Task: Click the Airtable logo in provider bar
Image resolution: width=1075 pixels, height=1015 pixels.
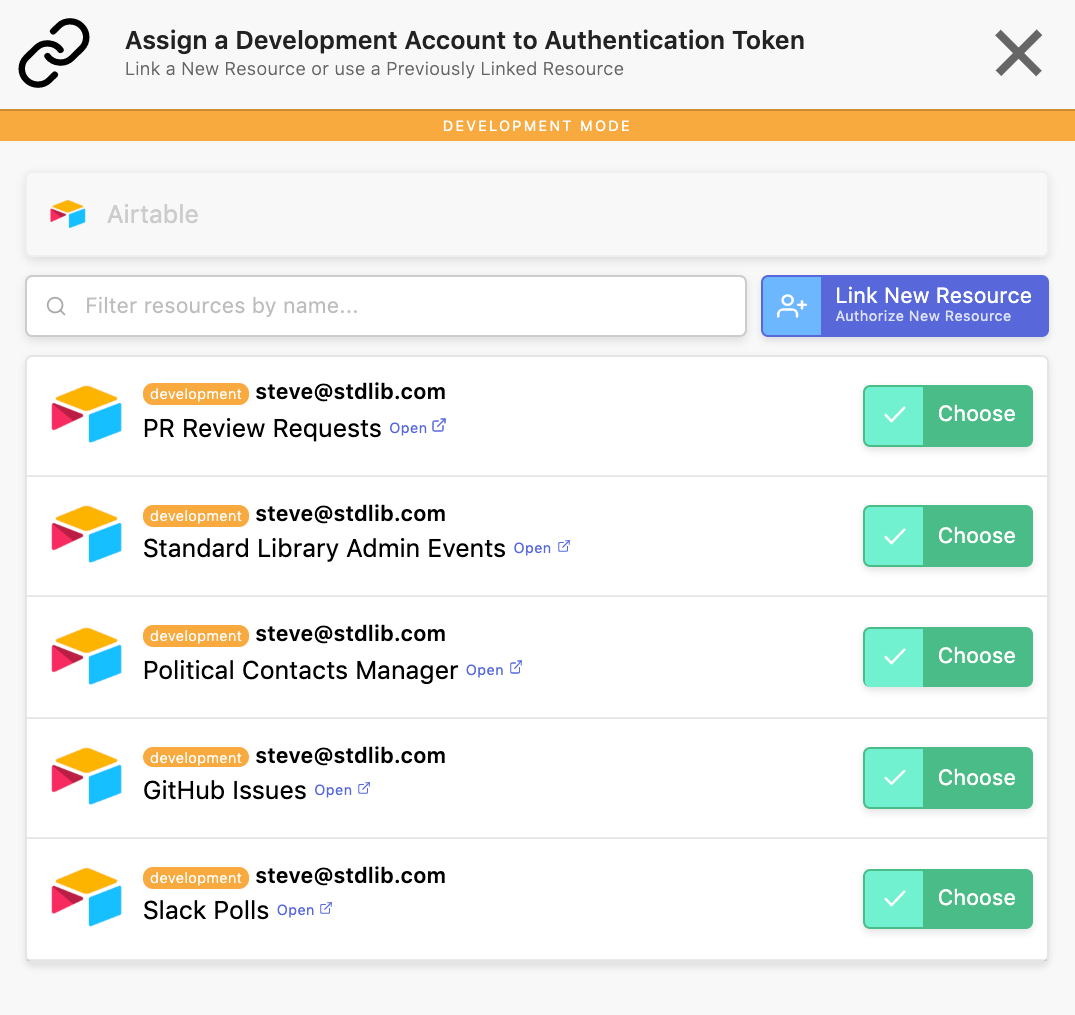Action: point(68,214)
